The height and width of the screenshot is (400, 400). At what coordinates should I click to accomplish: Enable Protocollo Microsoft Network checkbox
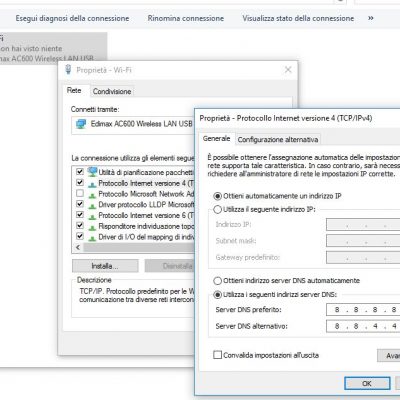[x=80, y=193]
